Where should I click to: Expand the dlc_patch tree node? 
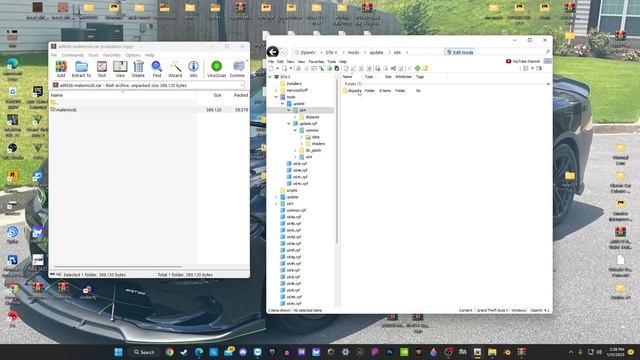point(296,151)
